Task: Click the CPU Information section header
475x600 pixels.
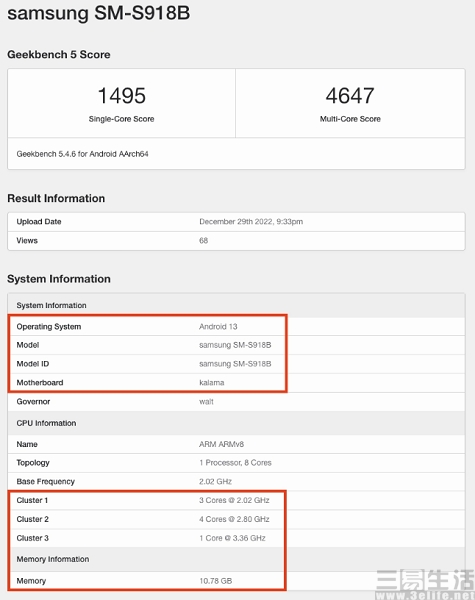Action: coord(46,423)
